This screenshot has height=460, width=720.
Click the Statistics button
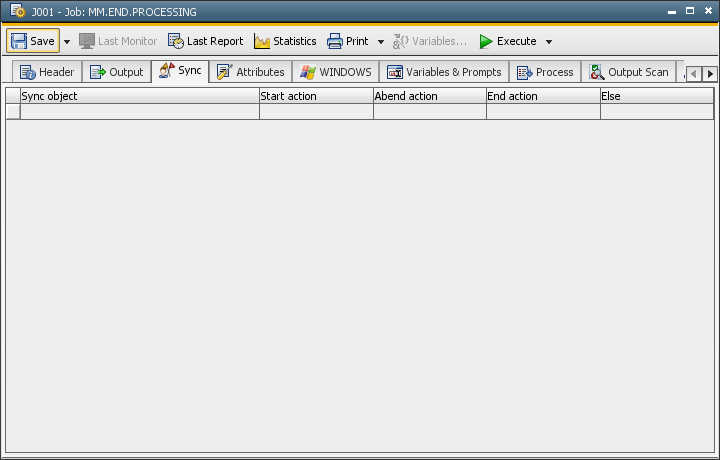pyautogui.click(x=285, y=41)
